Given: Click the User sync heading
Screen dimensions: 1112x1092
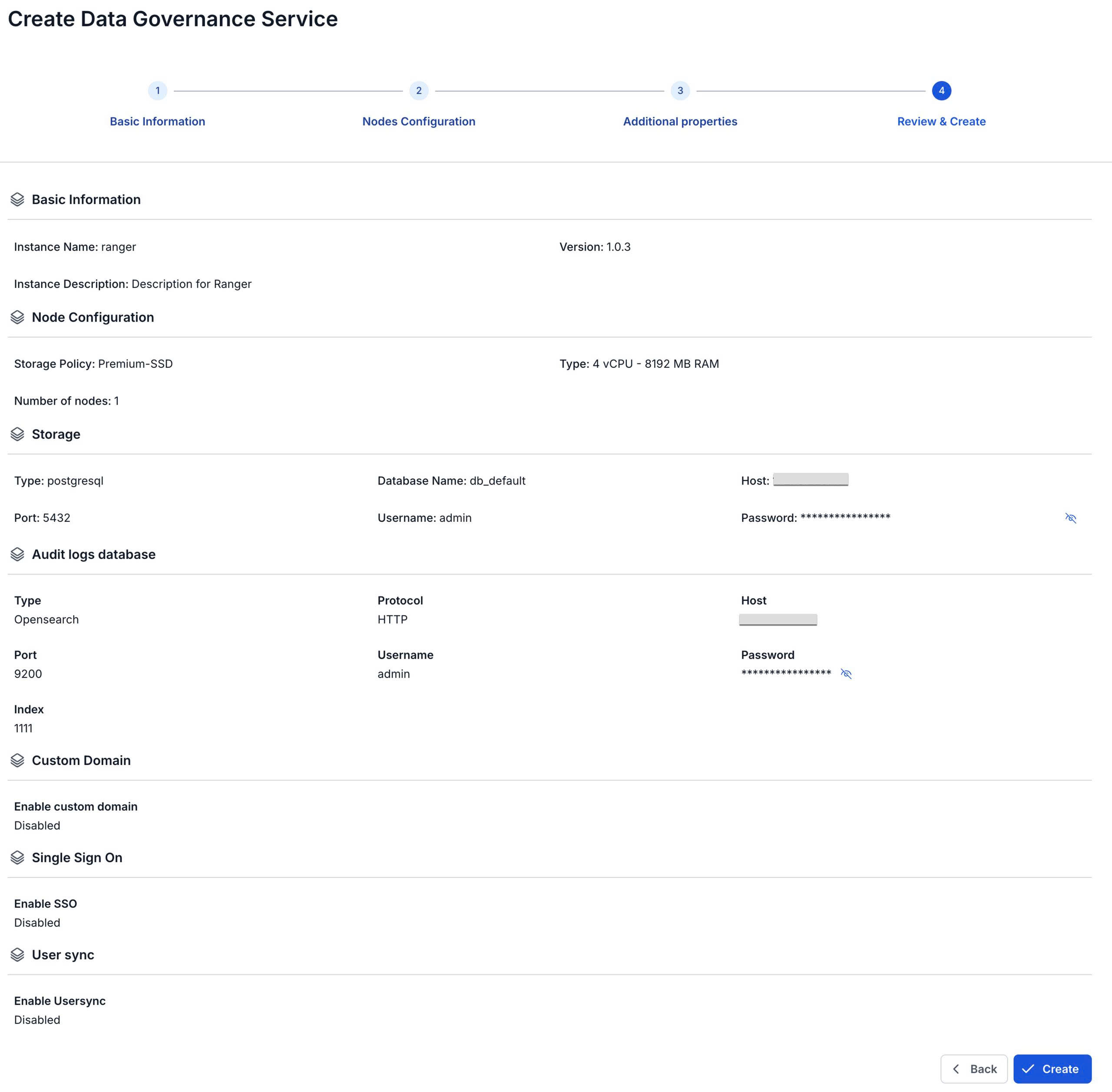Looking at the screenshot, I should click(63, 955).
